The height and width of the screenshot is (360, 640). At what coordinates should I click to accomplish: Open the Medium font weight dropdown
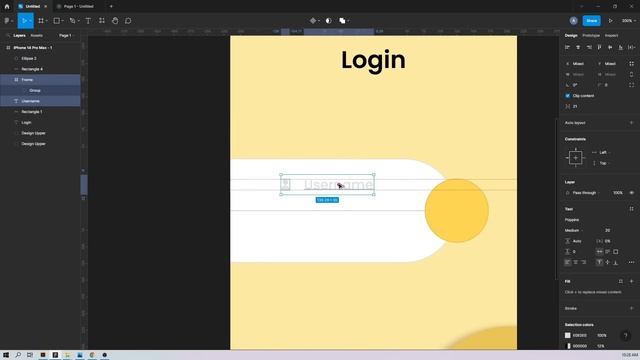[x=574, y=231]
